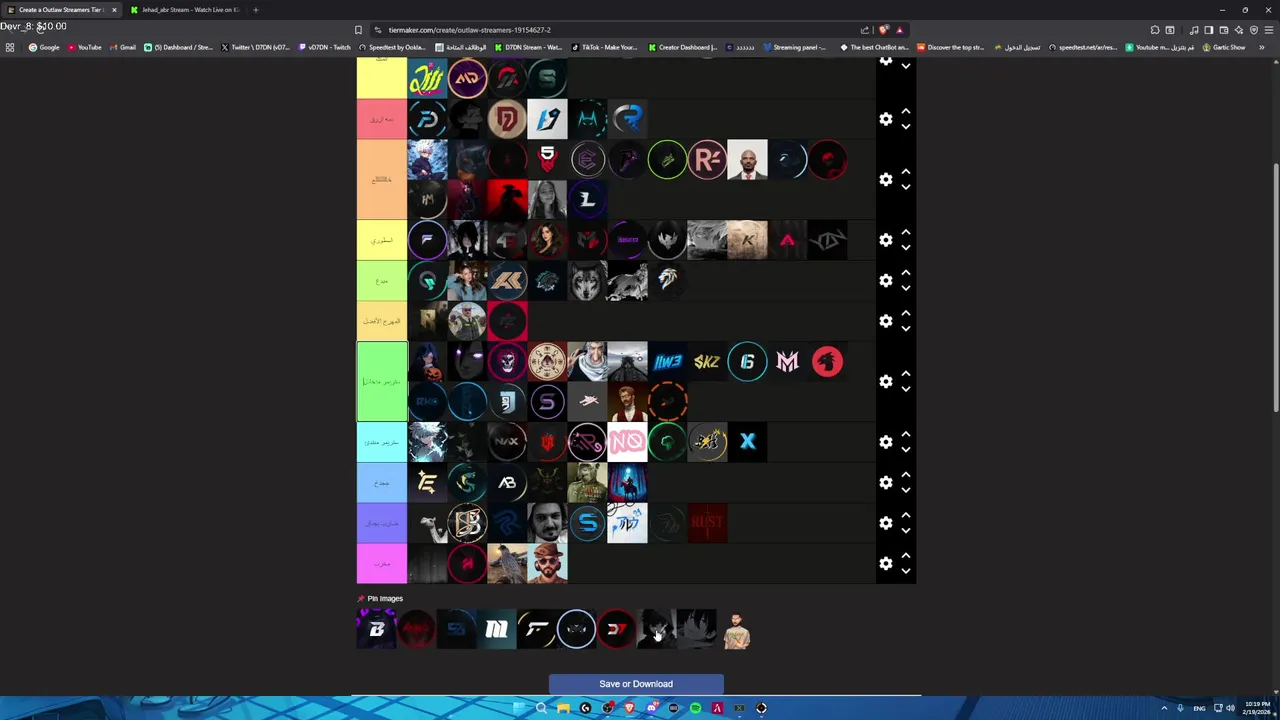Open a new browser tab

tap(256, 10)
